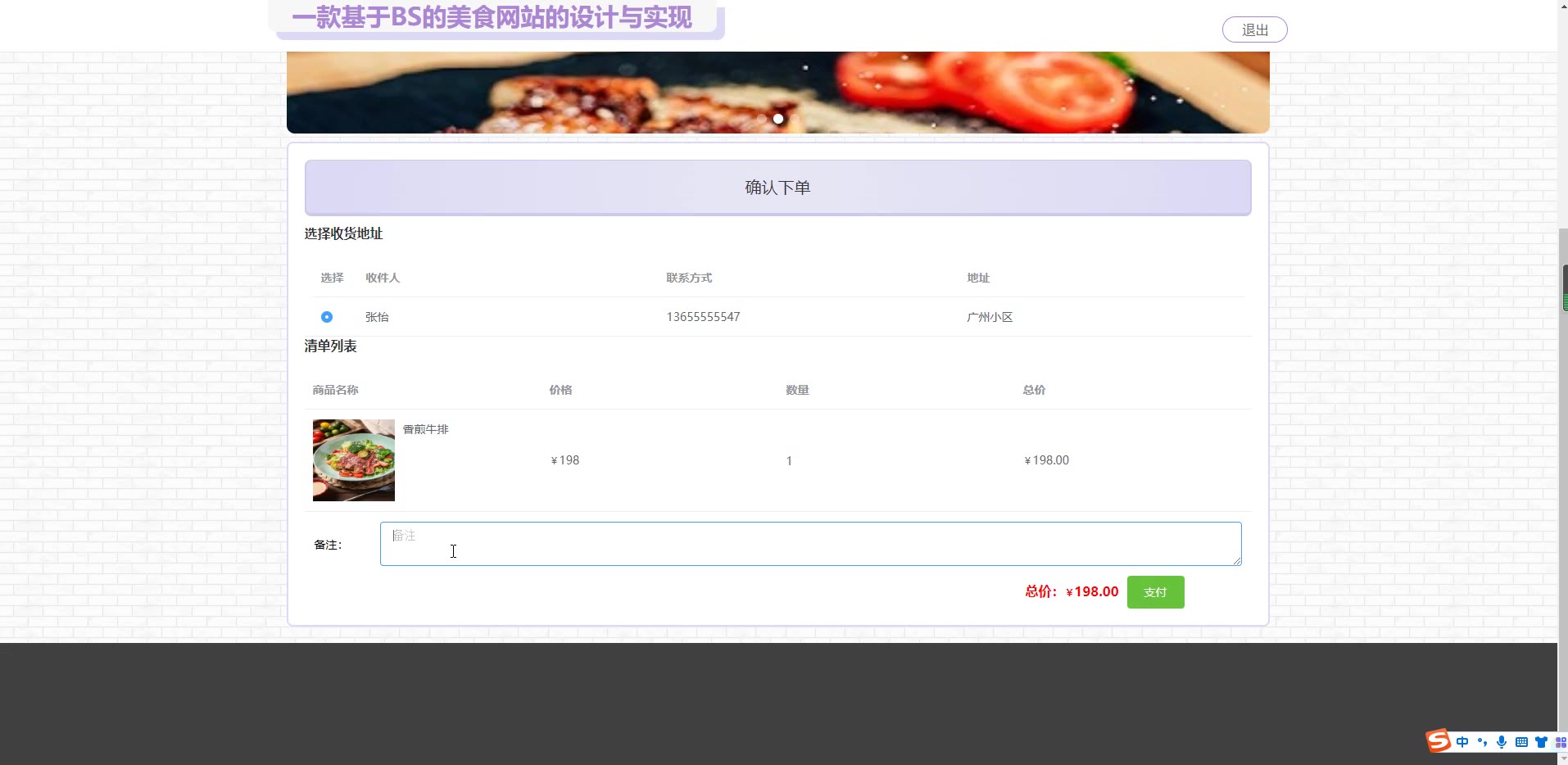
Task: Click the '备注:' field label
Action: (x=328, y=545)
